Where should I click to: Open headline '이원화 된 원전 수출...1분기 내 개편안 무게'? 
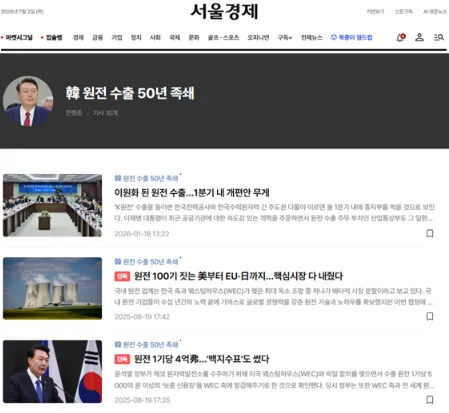[192, 192]
